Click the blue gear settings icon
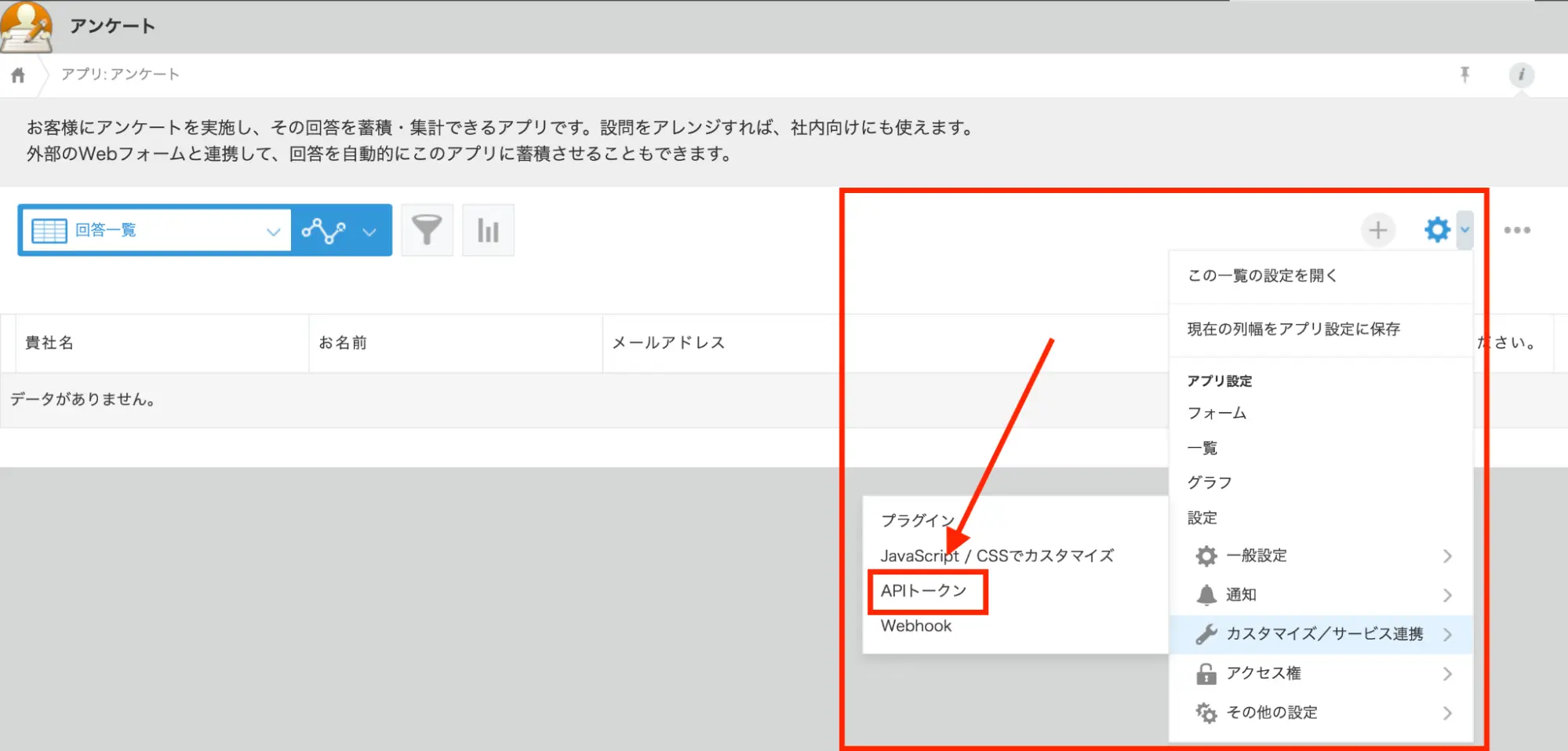1568x751 pixels. (x=1437, y=230)
